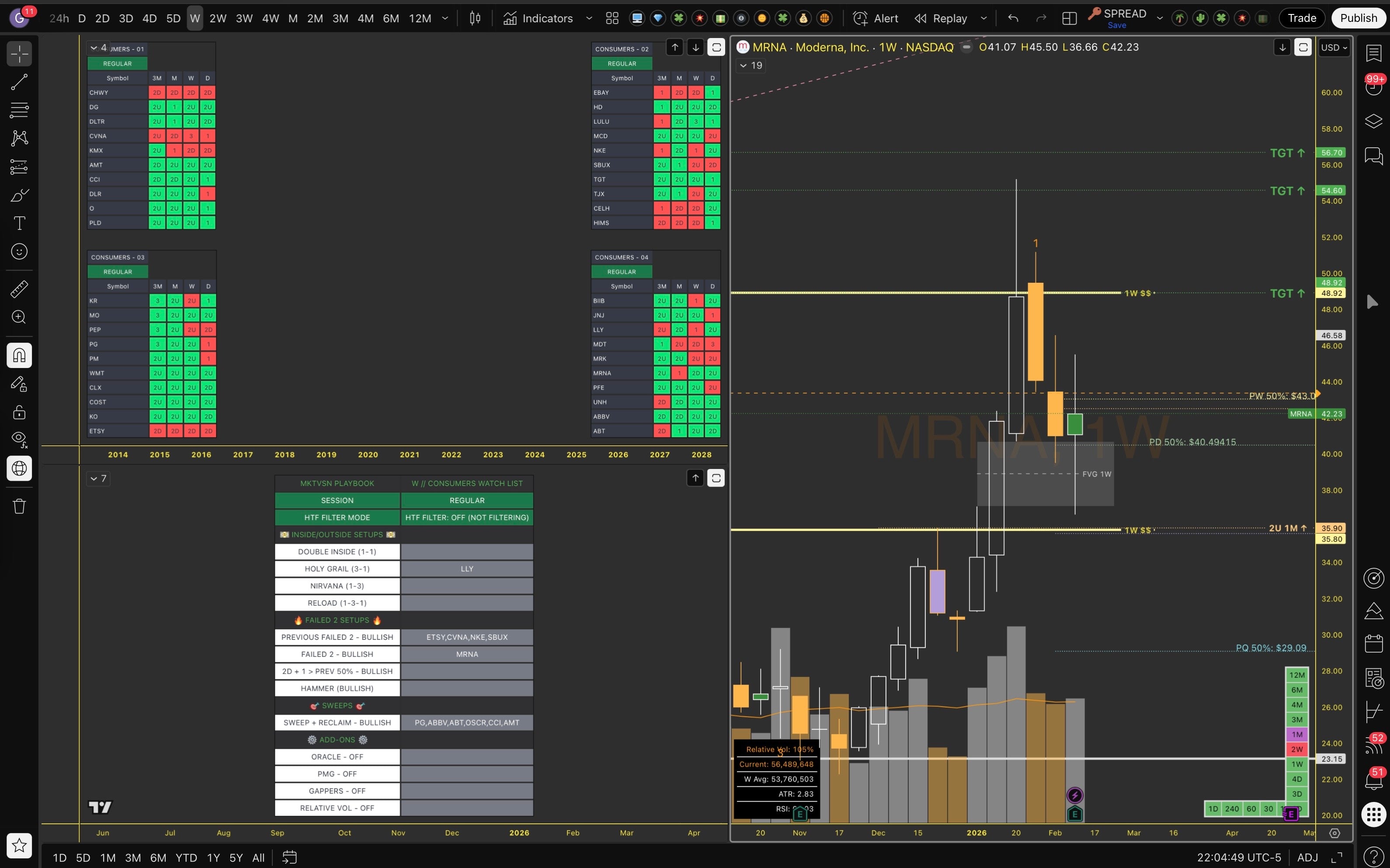Screen dimensions: 1390x868
Task: Expand the Indicators favorites dropdown arrow
Action: tap(589, 18)
